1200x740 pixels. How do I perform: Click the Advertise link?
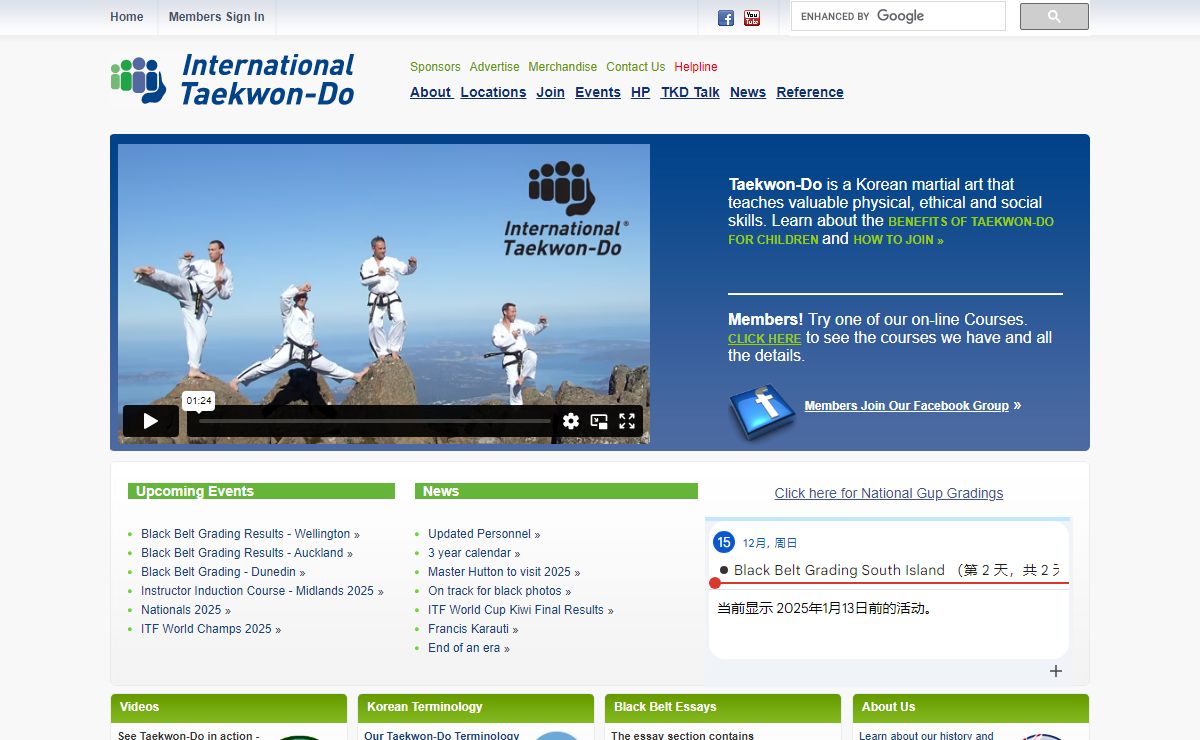click(495, 67)
